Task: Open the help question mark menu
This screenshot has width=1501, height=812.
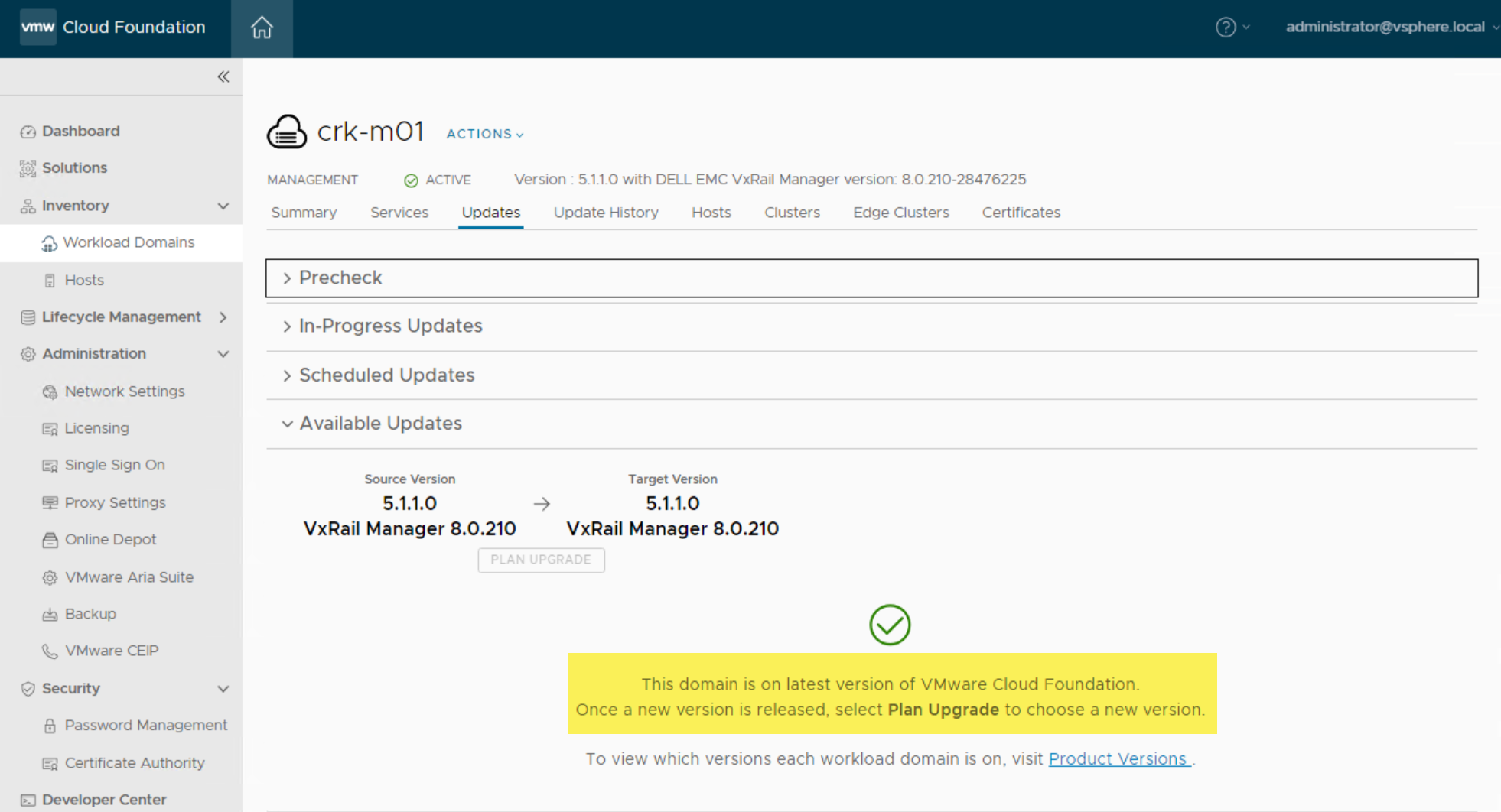Action: point(1226,28)
